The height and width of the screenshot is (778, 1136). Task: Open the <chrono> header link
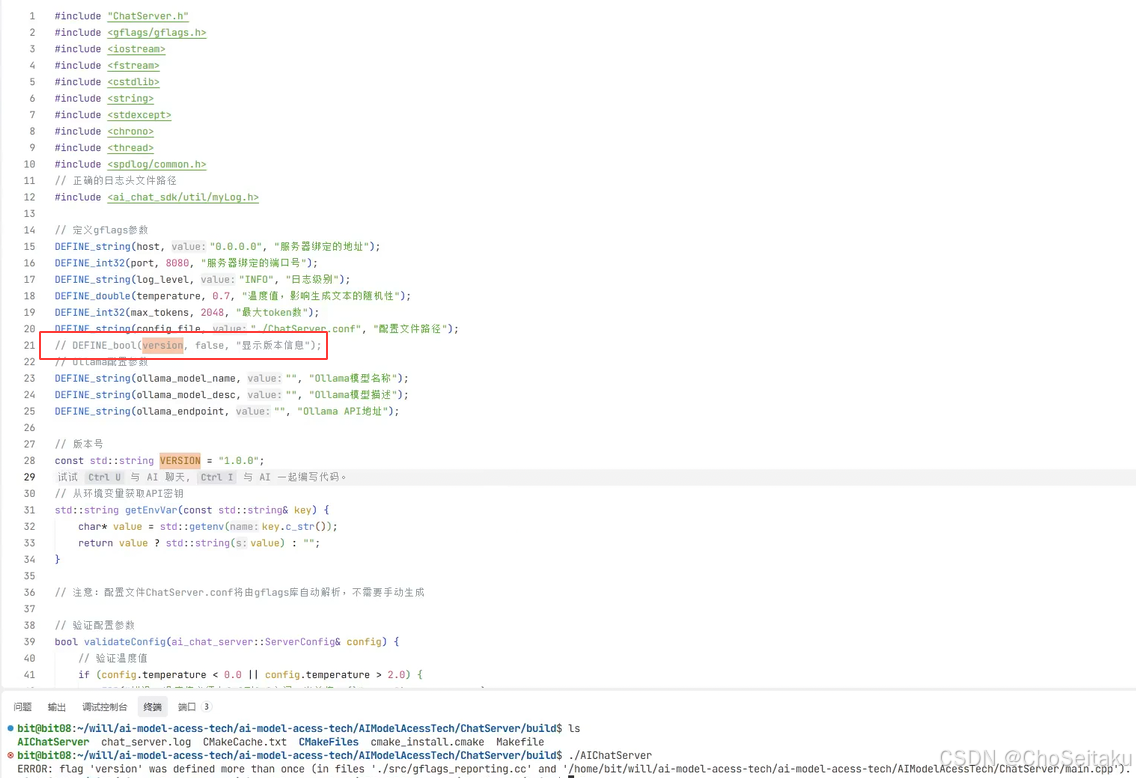[x=130, y=131]
